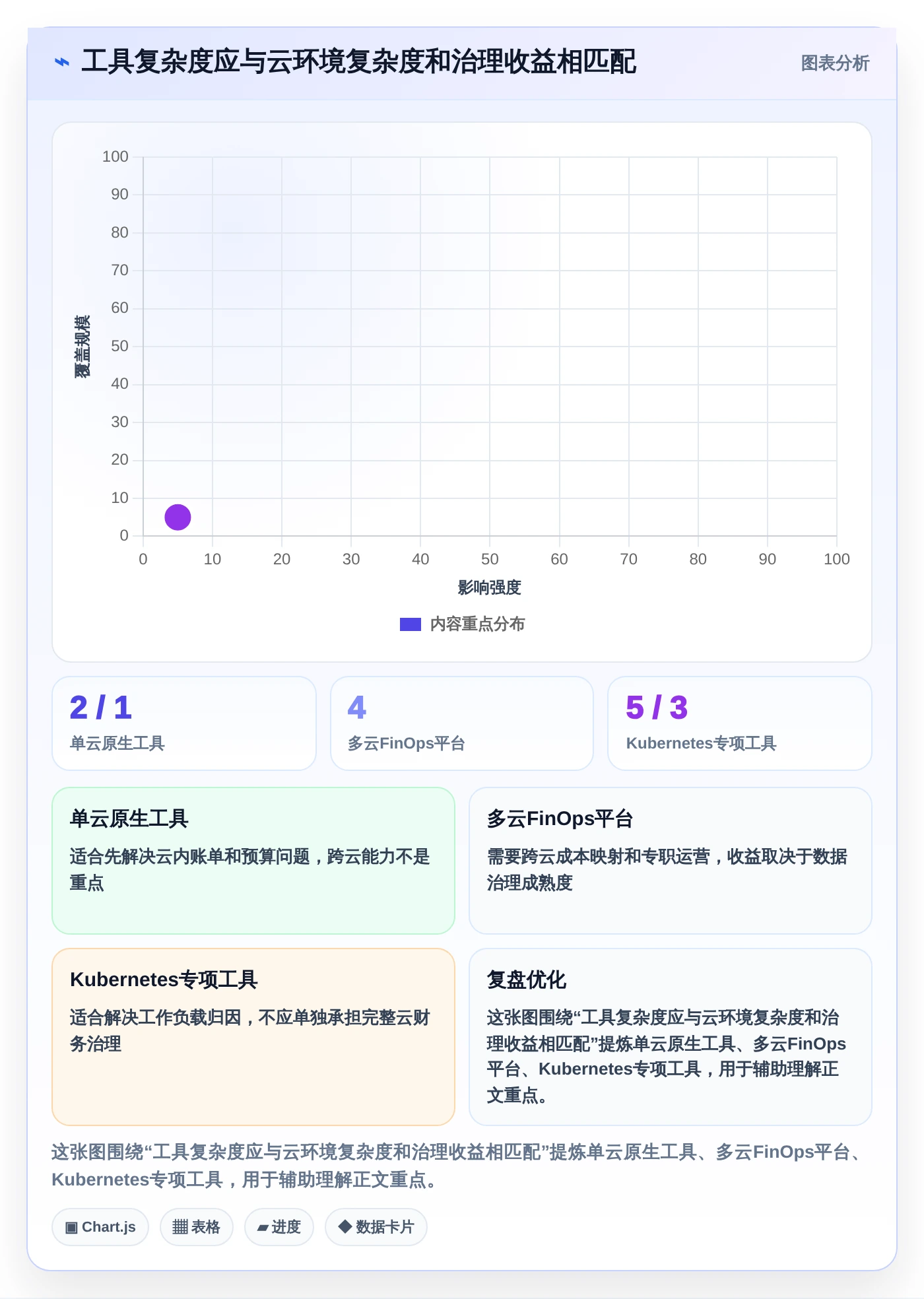
Task: Click the 复盘优化 card heading
Action: pyautogui.click(x=526, y=980)
